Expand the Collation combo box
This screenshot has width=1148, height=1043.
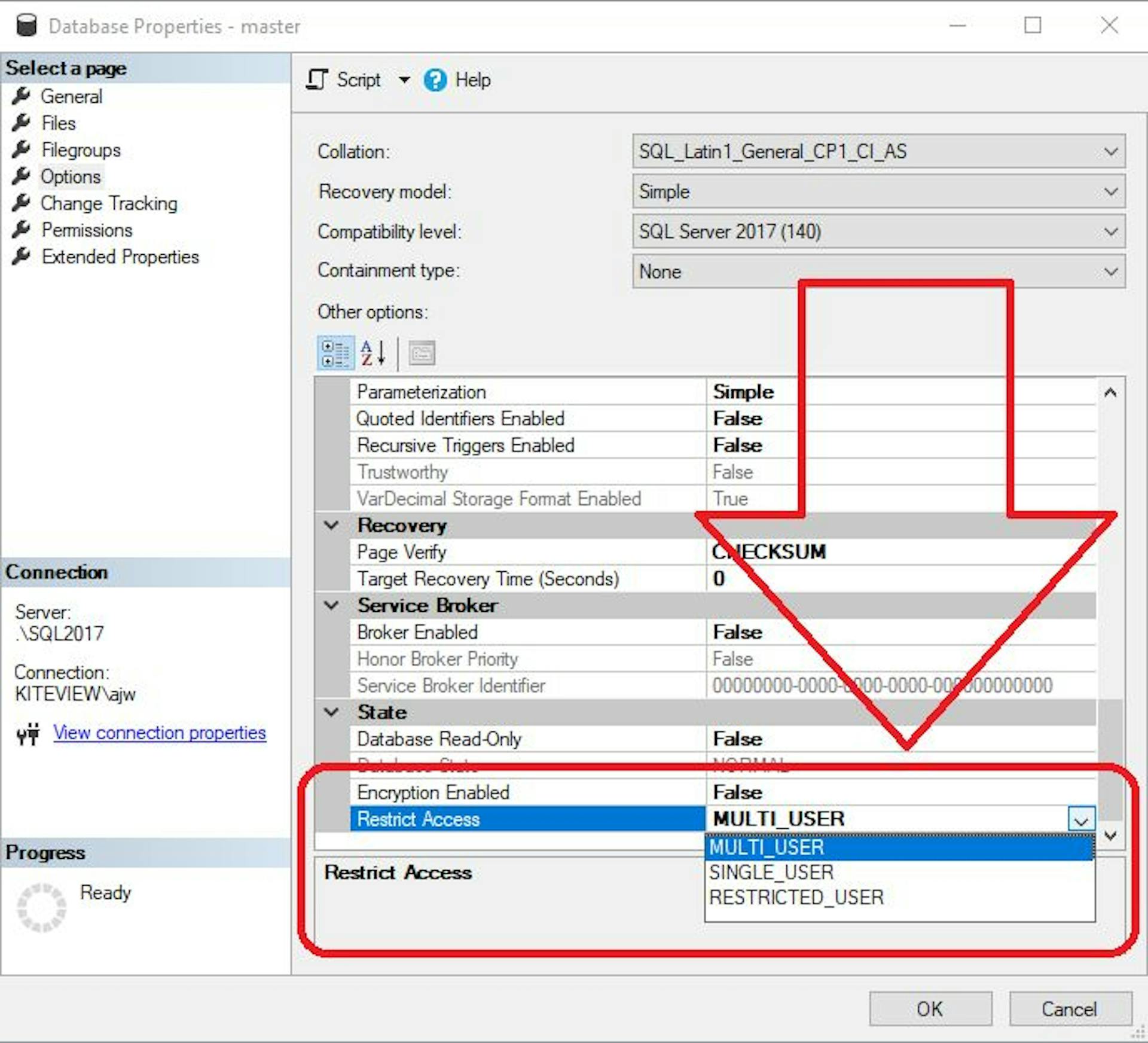point(1110,151)
